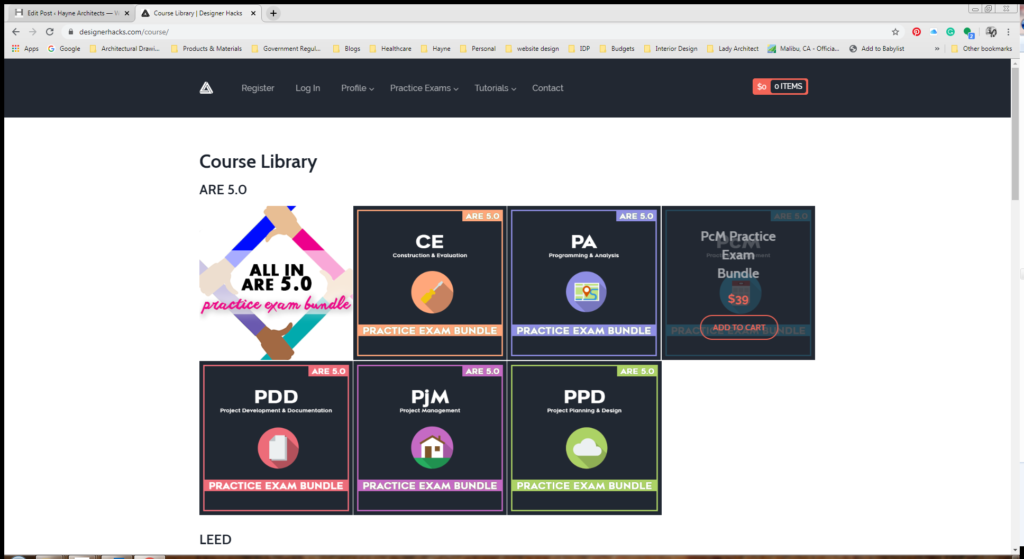1024x559 pixels.
Task: Open the Personal bookmark folder
Action: pos(477,48)
